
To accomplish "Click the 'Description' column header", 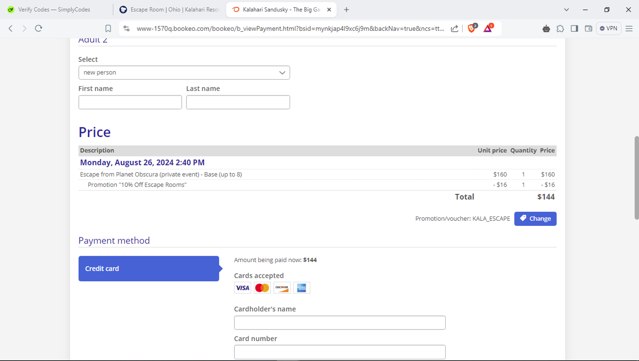I will tap(97, 150).
